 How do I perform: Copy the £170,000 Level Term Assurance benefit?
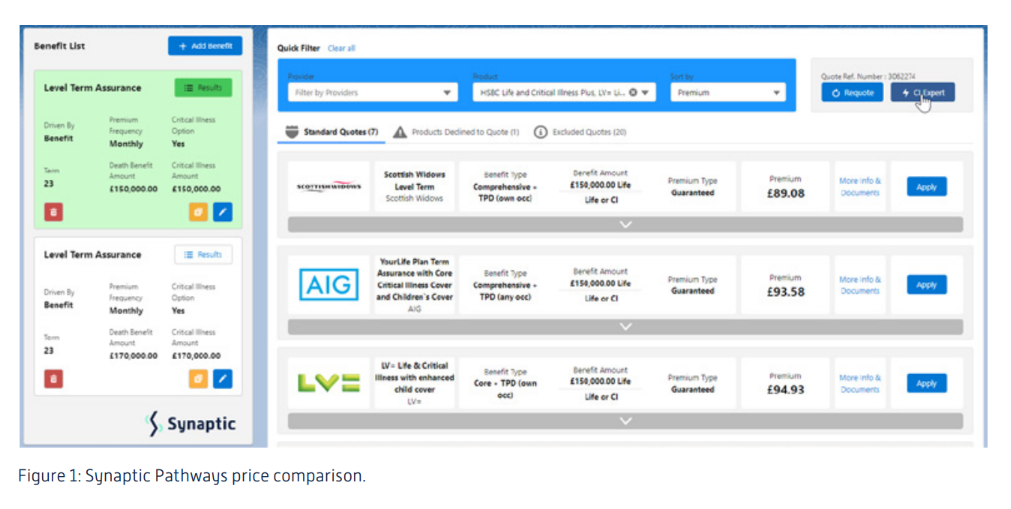(x=198, y=379)
